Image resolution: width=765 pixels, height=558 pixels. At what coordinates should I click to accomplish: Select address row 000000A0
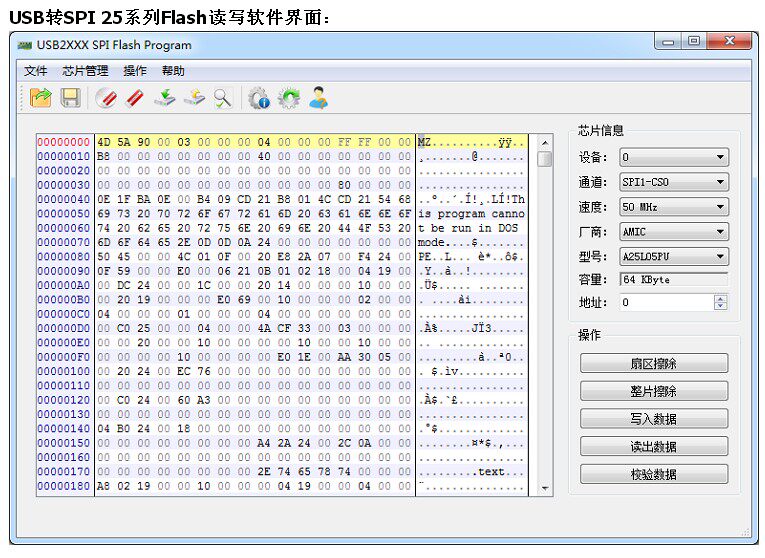[64, 285]
